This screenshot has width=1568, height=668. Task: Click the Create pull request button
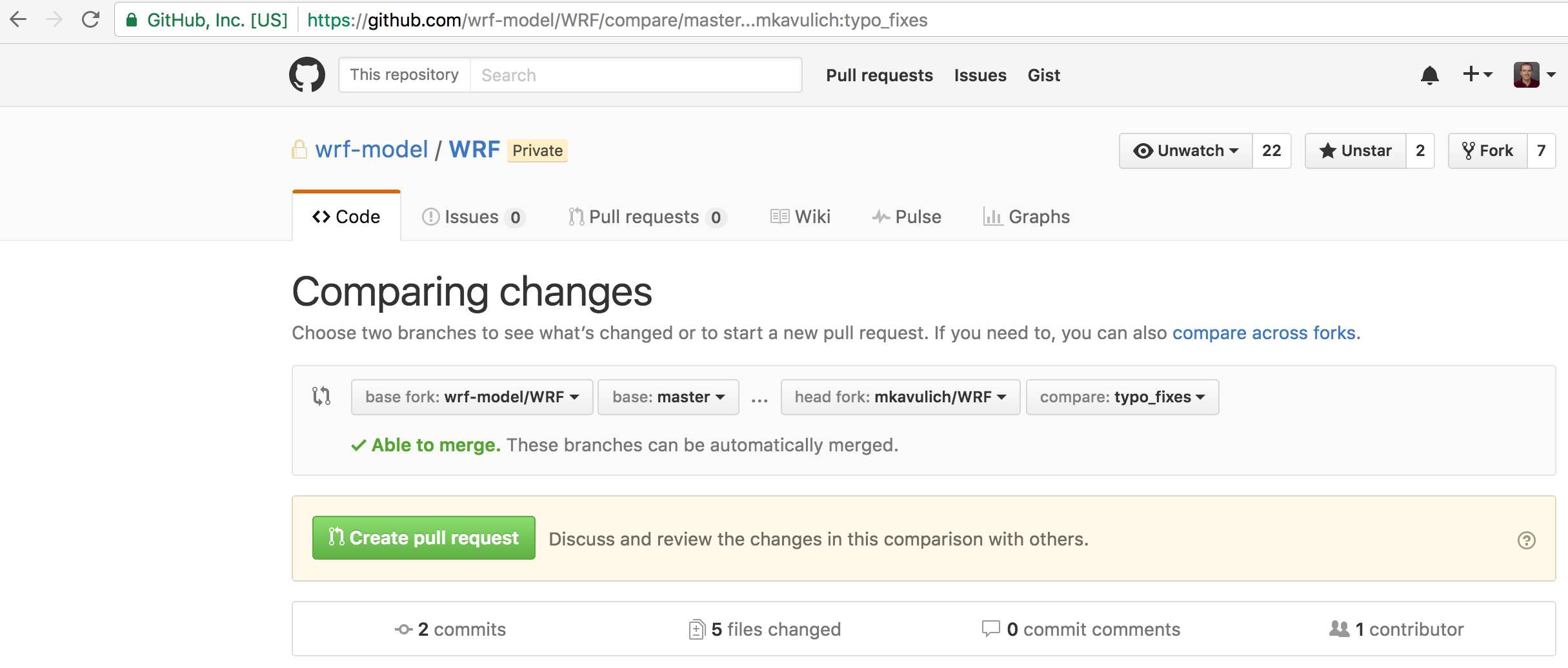423,537
